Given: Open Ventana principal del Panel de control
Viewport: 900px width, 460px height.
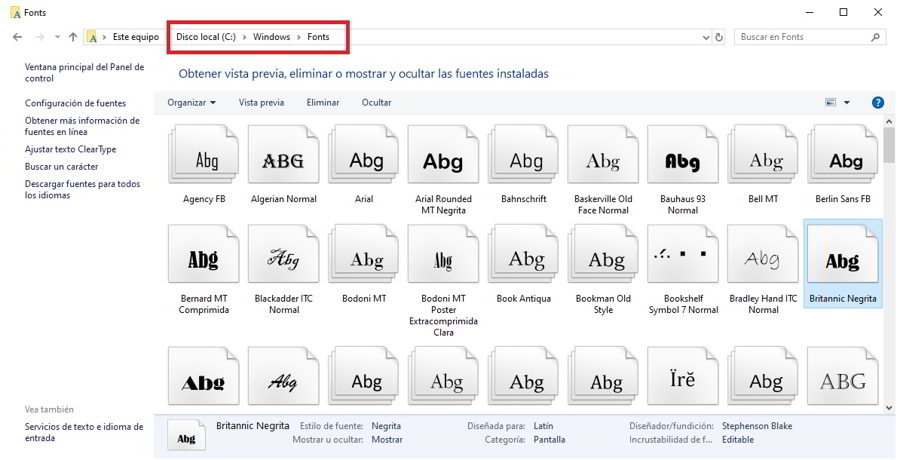Looking at the screenshot, I should pos(84,73).
